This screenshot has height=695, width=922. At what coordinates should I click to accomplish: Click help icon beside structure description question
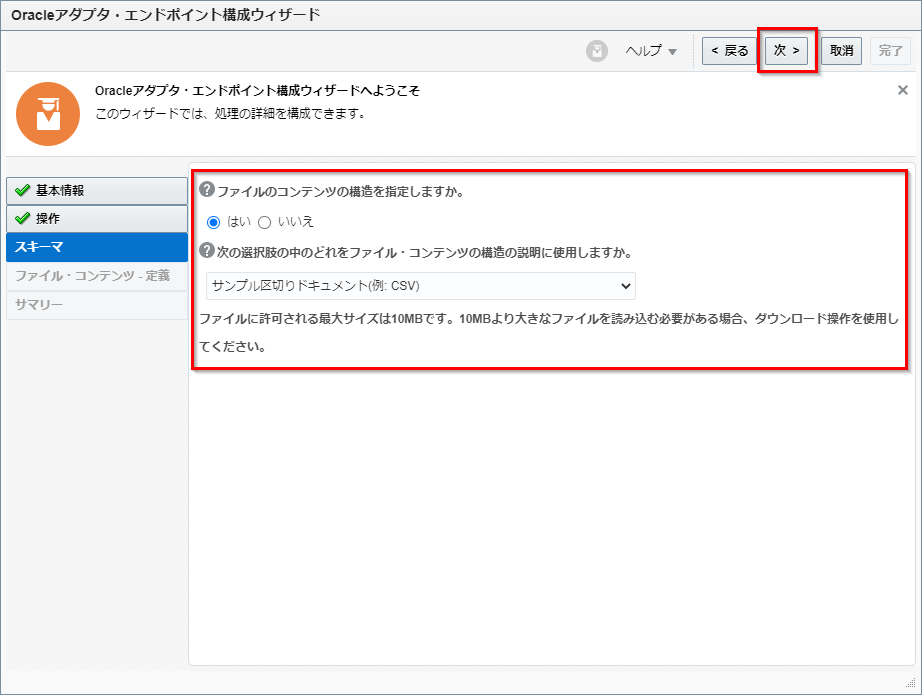pos(207,250)
